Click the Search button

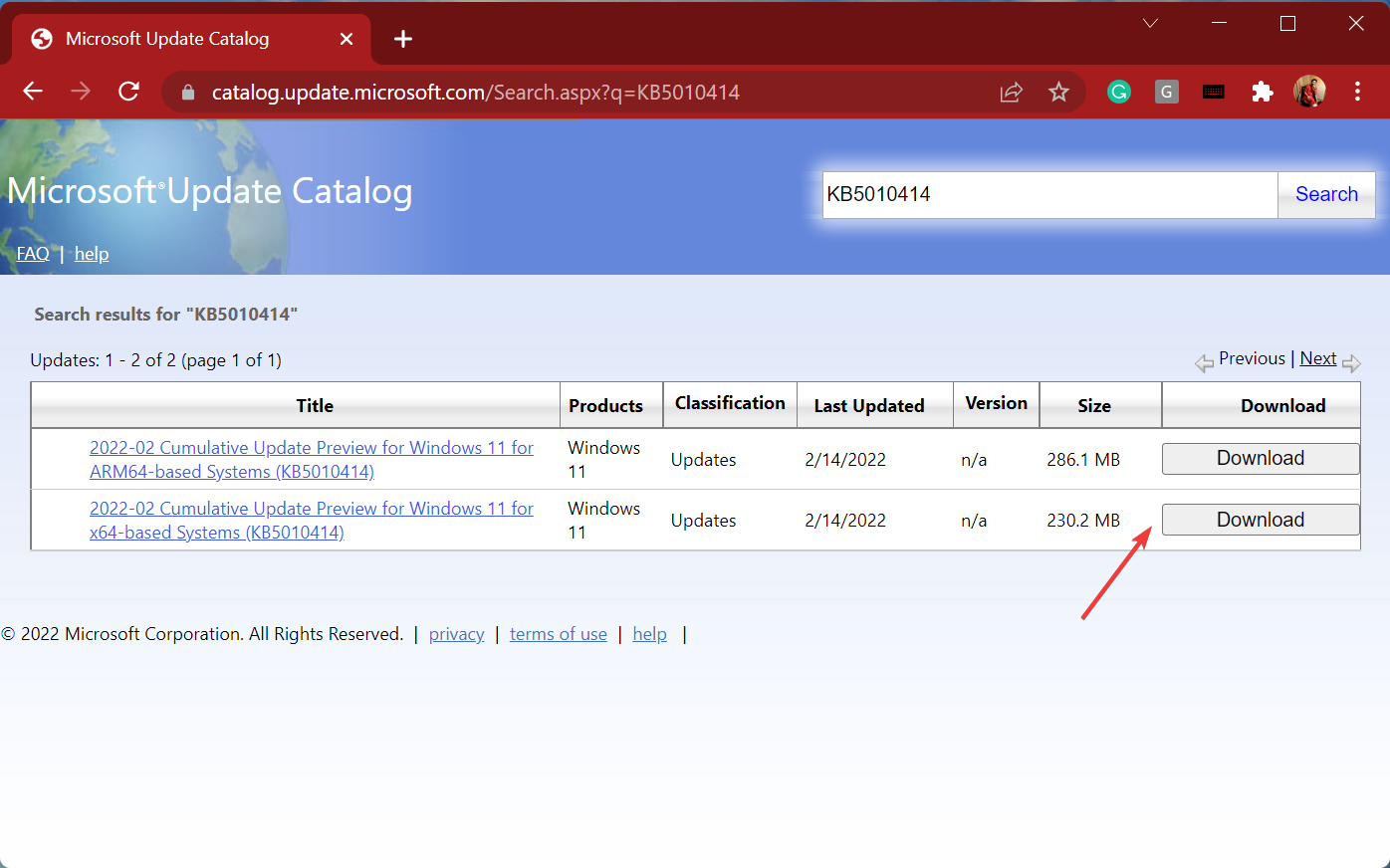point(1325,193)
